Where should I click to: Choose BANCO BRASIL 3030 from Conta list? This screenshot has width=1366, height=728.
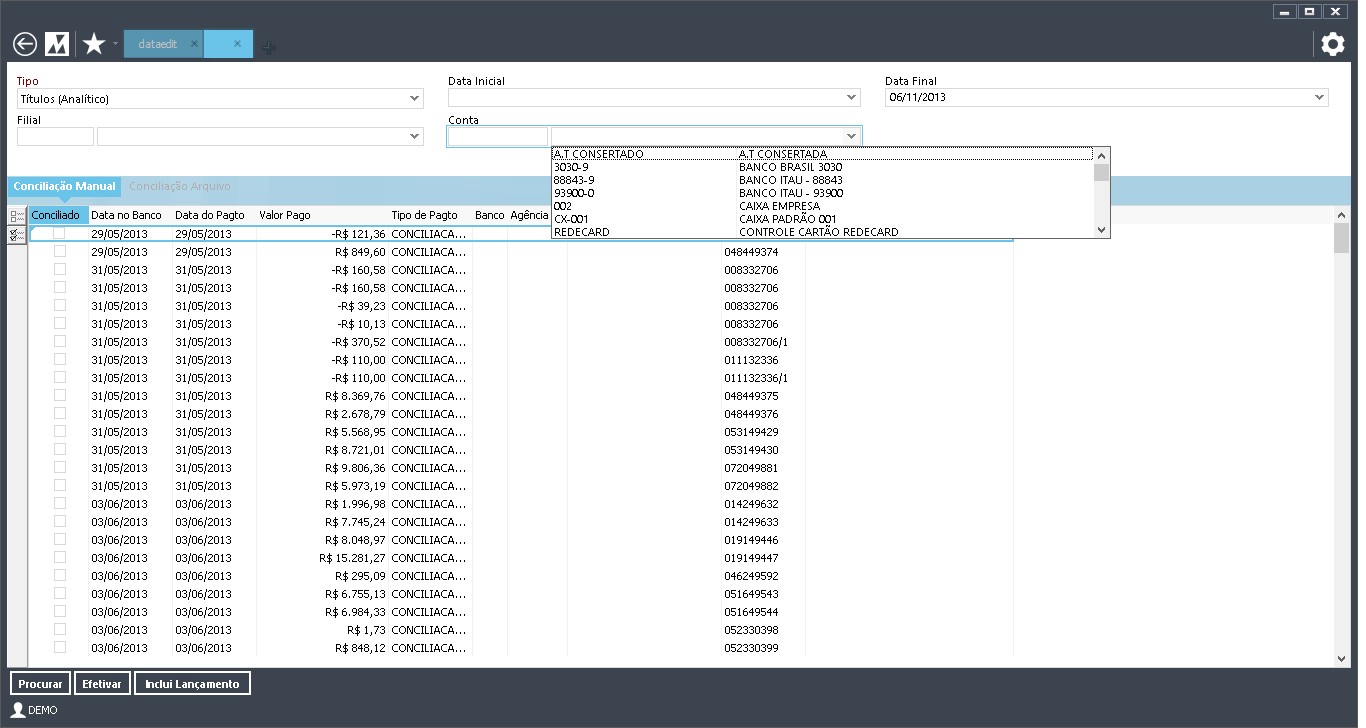(790, 167)
